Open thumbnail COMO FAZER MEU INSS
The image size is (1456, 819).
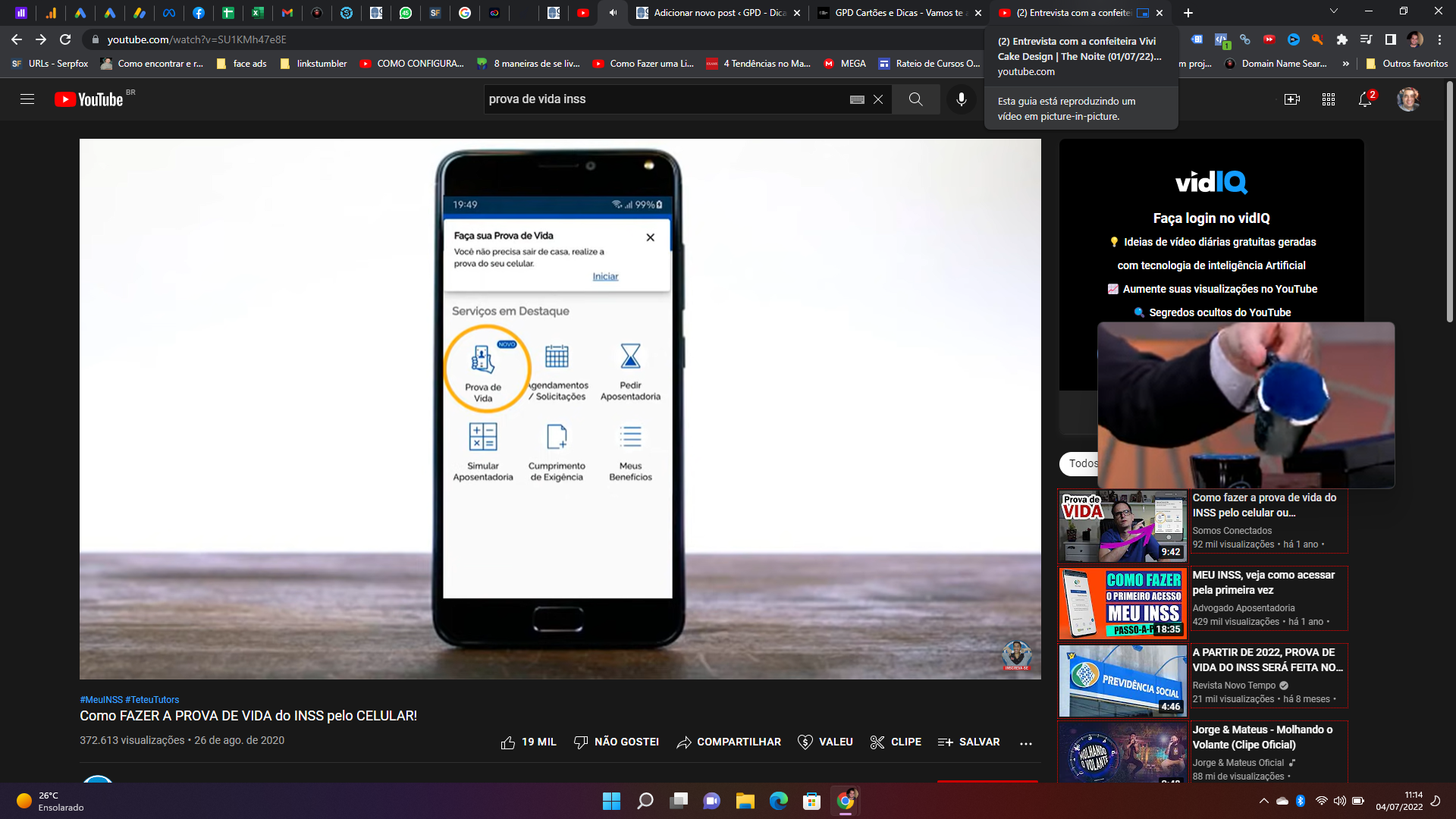coord(1122,603)
